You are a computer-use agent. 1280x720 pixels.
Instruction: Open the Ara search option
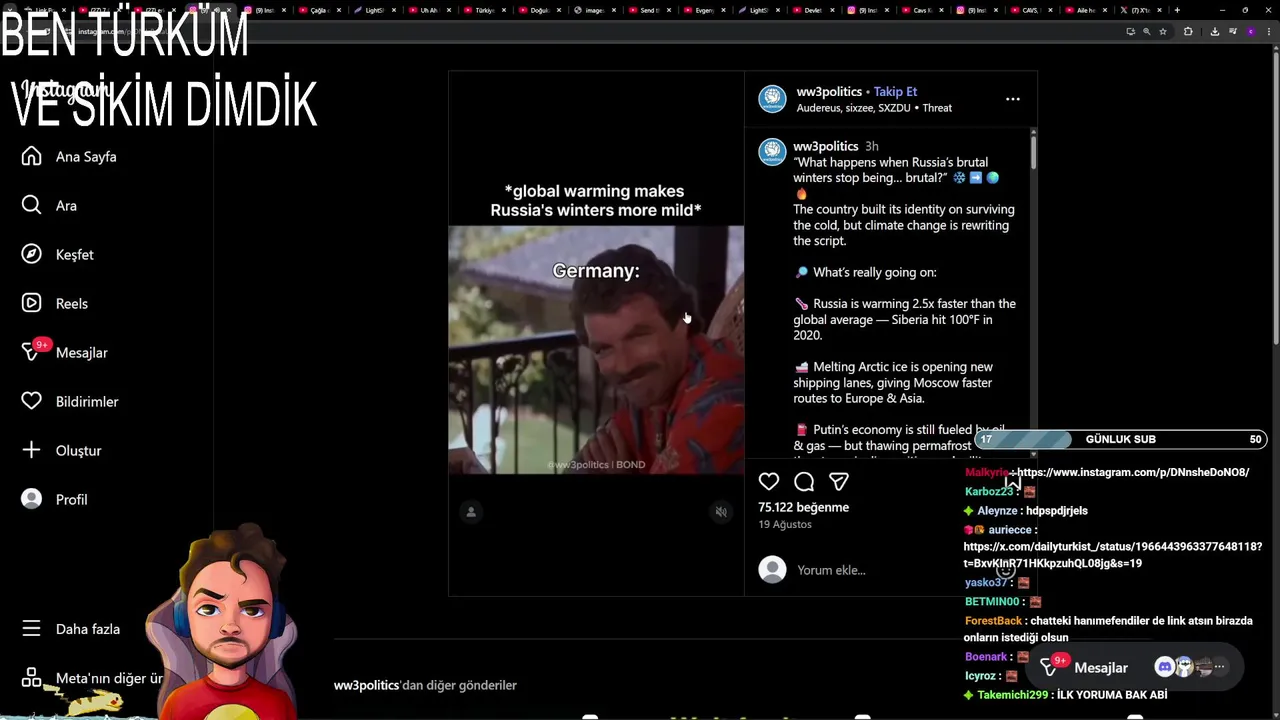click(48, 205)
